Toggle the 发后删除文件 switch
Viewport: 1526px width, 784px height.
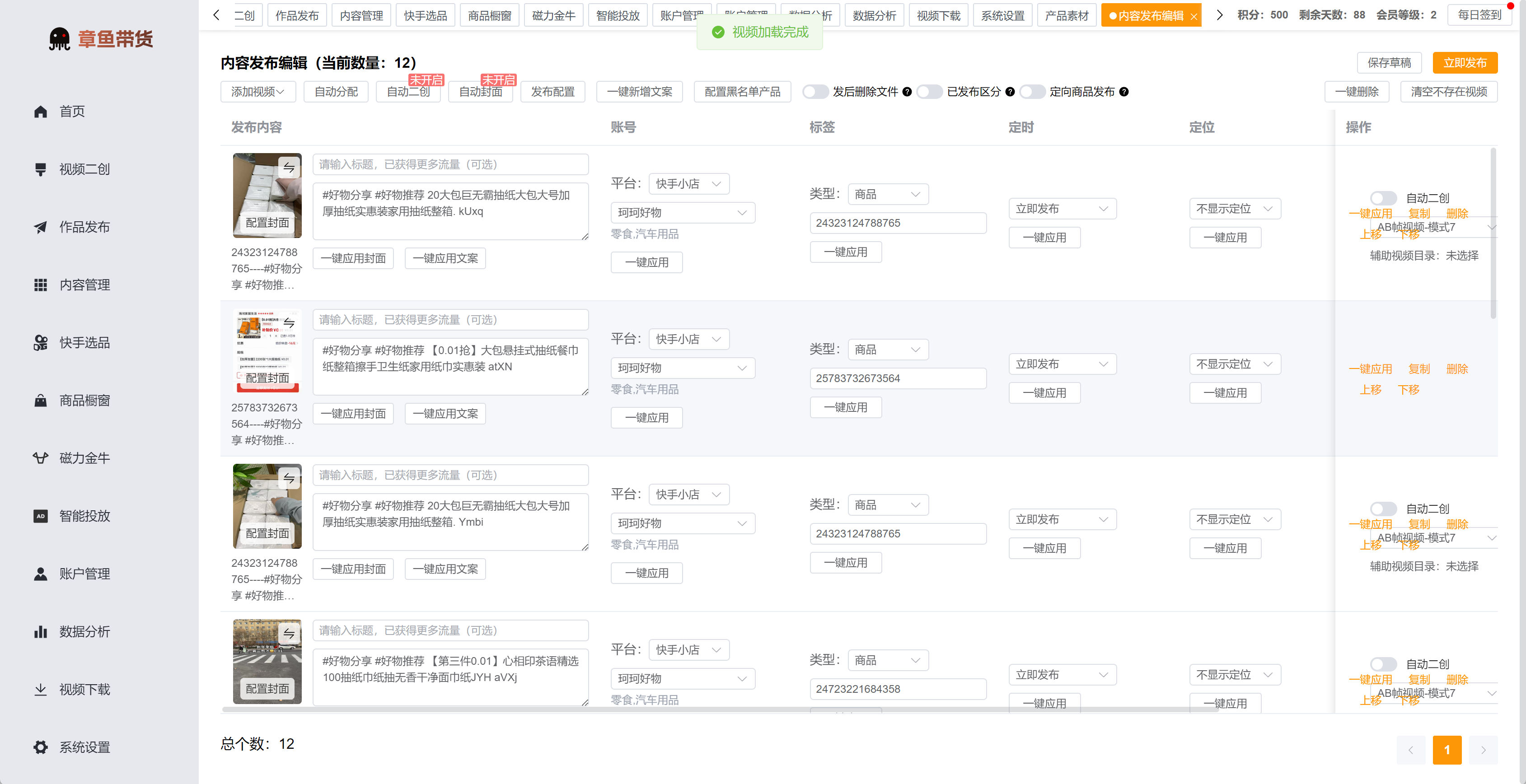click(815, 92)
